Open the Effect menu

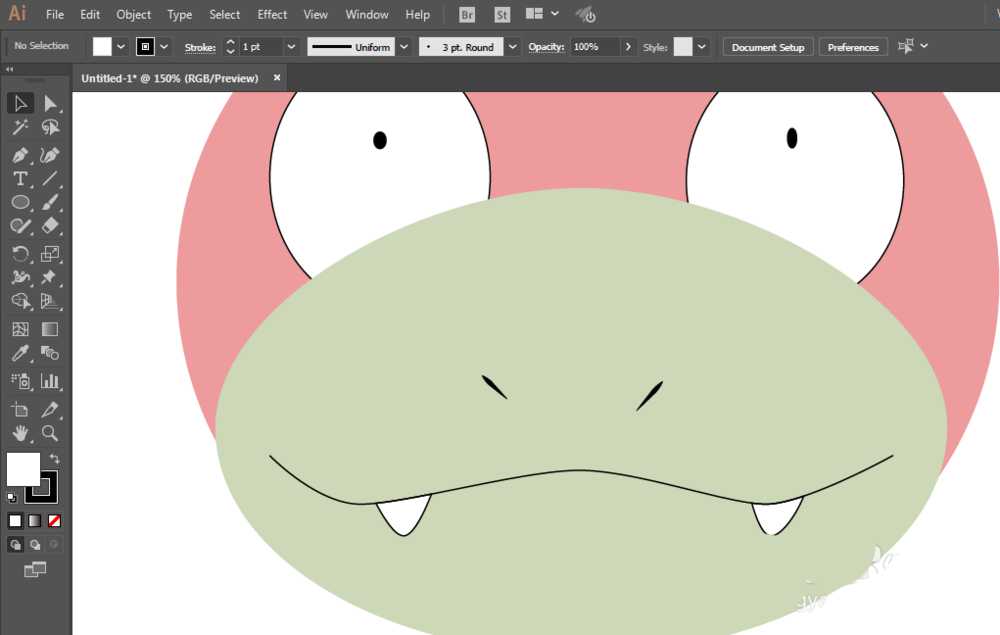(272, 15)
